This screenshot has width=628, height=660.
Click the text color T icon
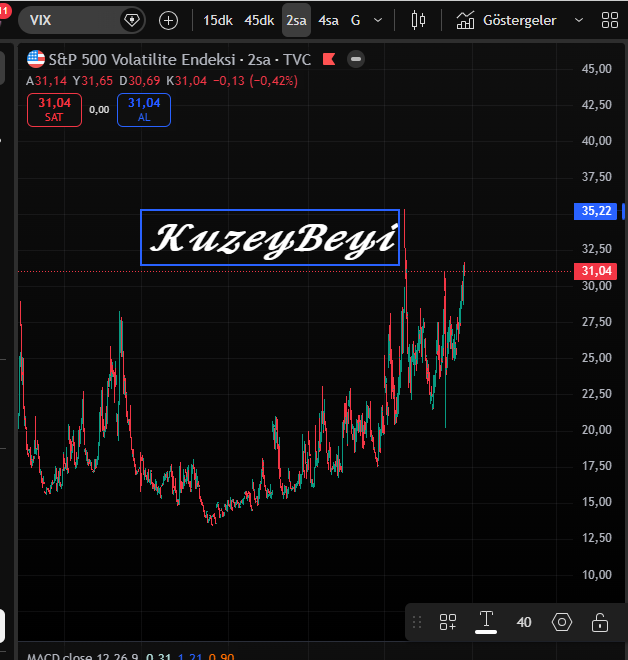pyautogui.click(x=486, y=621)
